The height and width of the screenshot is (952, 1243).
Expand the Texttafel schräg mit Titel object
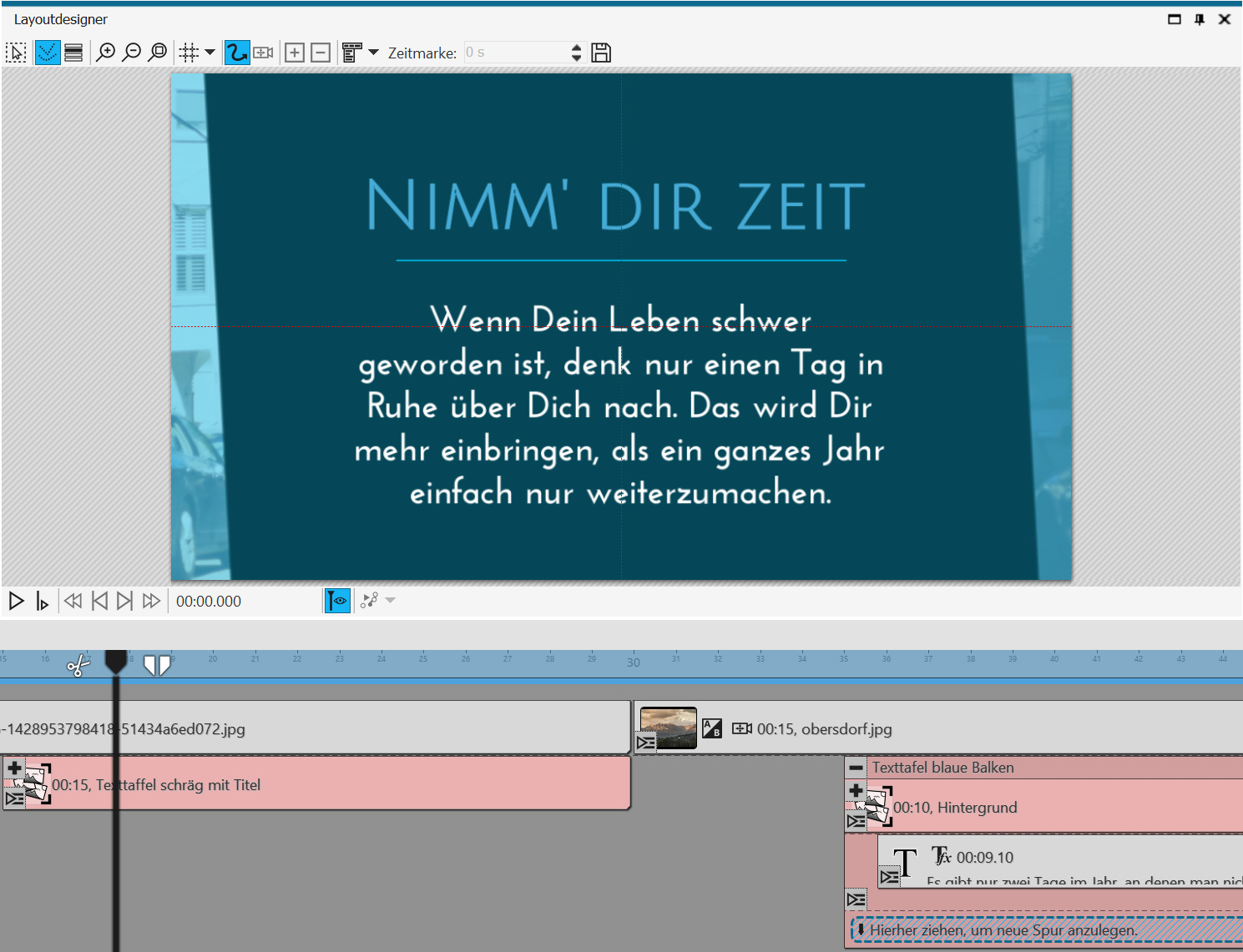[x=14, y=768]
